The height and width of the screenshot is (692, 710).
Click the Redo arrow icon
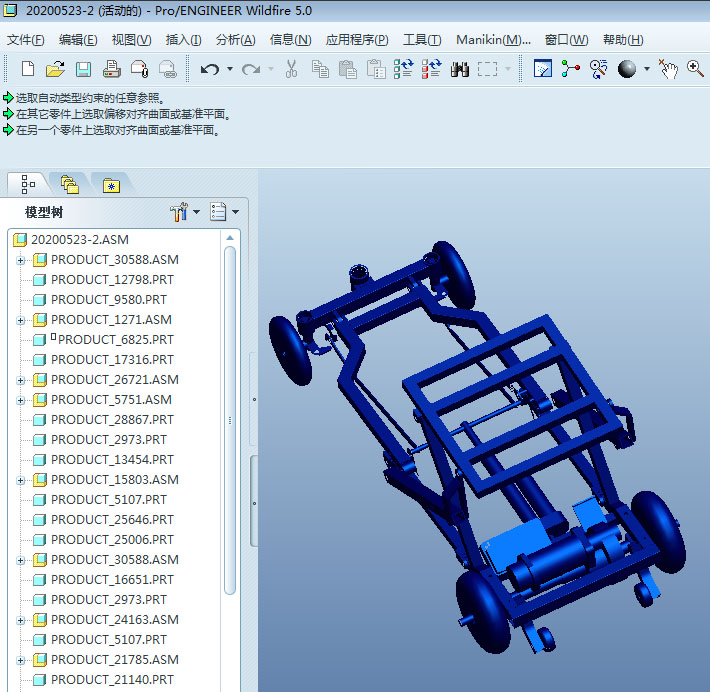point(251,69)
